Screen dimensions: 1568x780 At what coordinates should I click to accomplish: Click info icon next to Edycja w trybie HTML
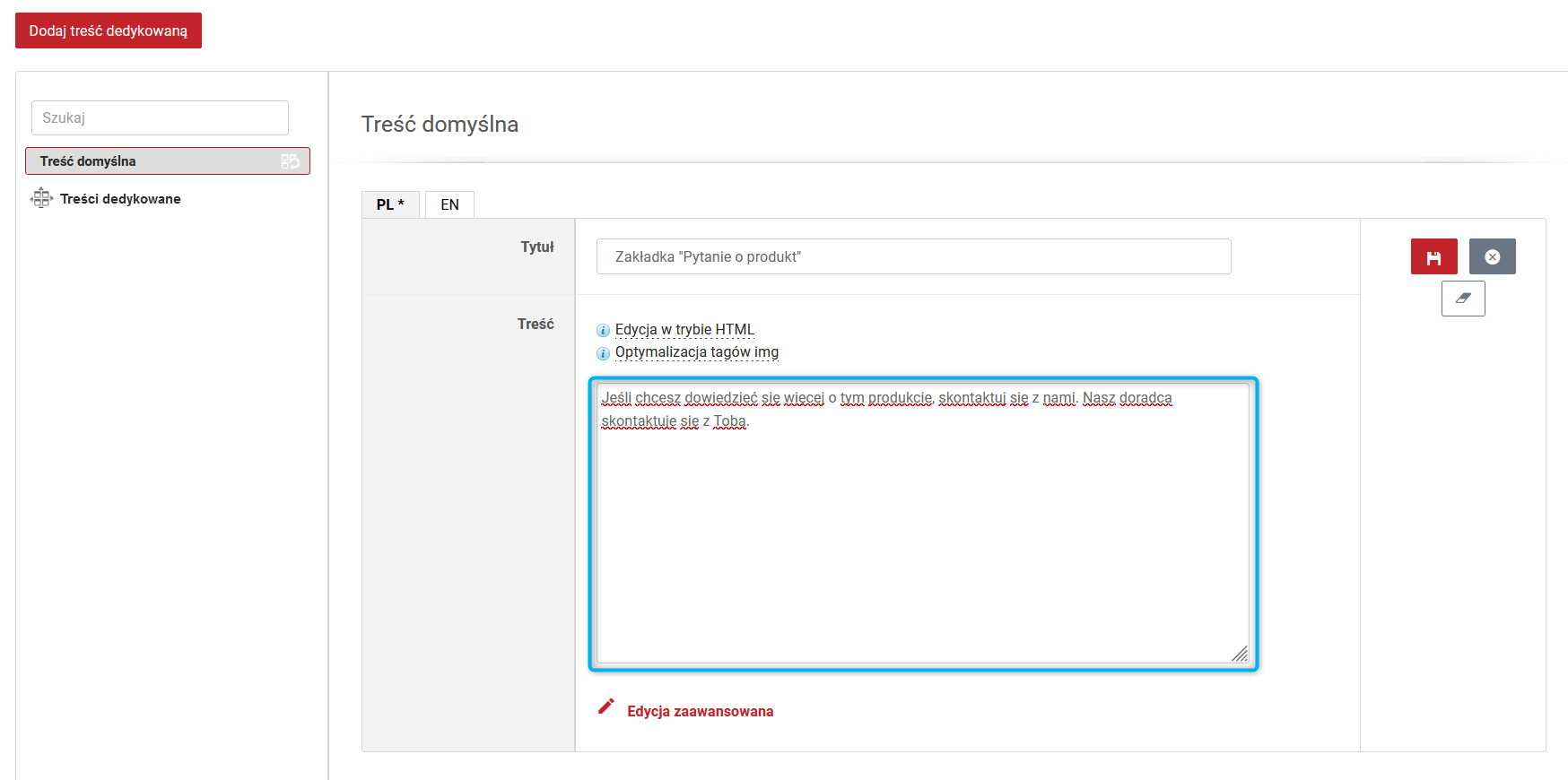(604, 331)
